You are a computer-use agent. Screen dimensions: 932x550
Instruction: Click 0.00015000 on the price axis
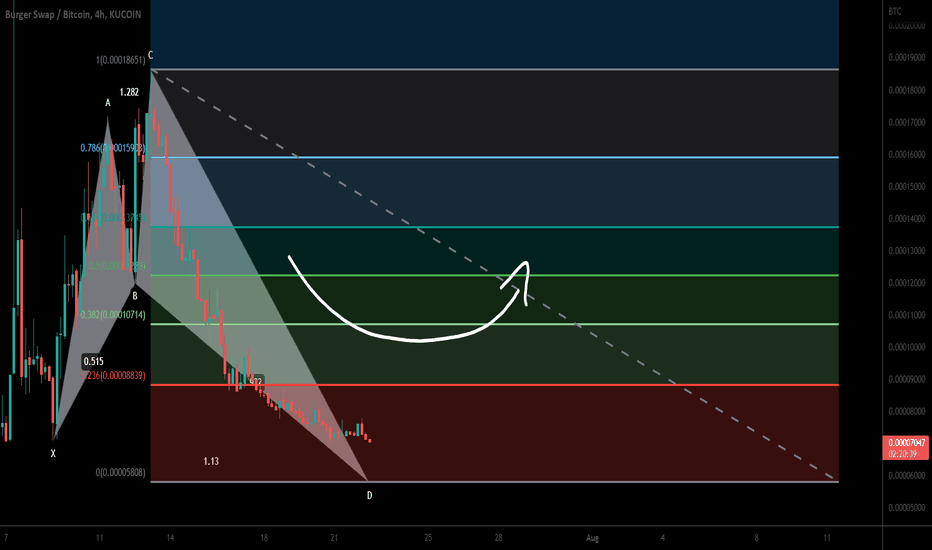coord(906,187)
